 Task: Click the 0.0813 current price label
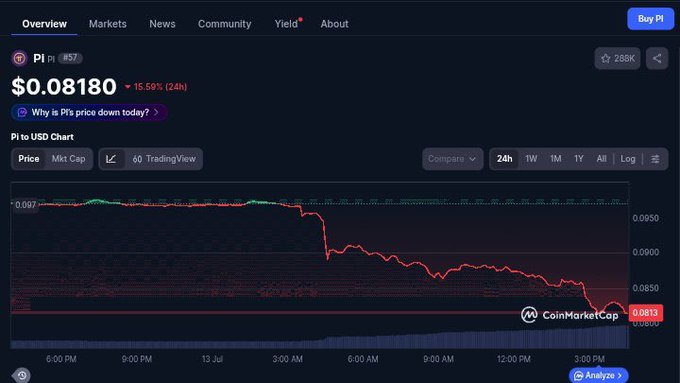[x=645, y=313]
